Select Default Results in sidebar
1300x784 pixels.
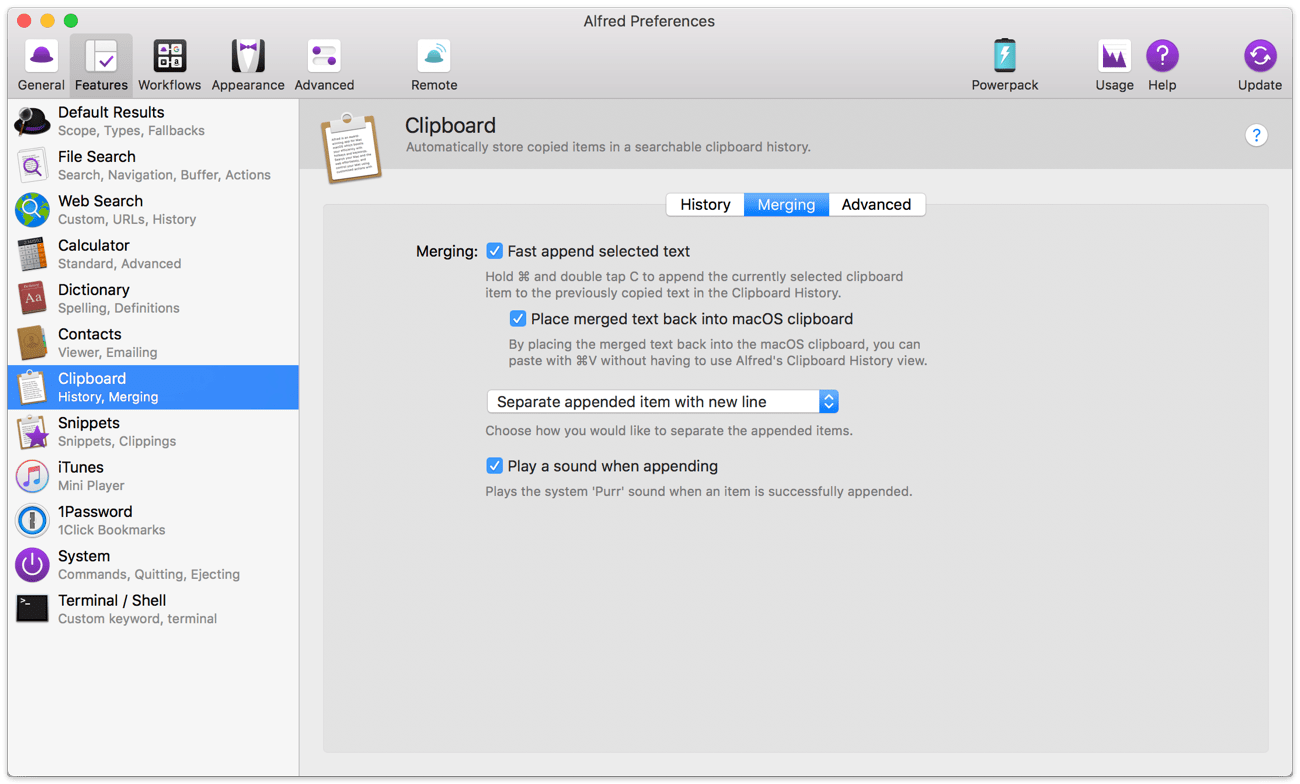click(153, 121)
